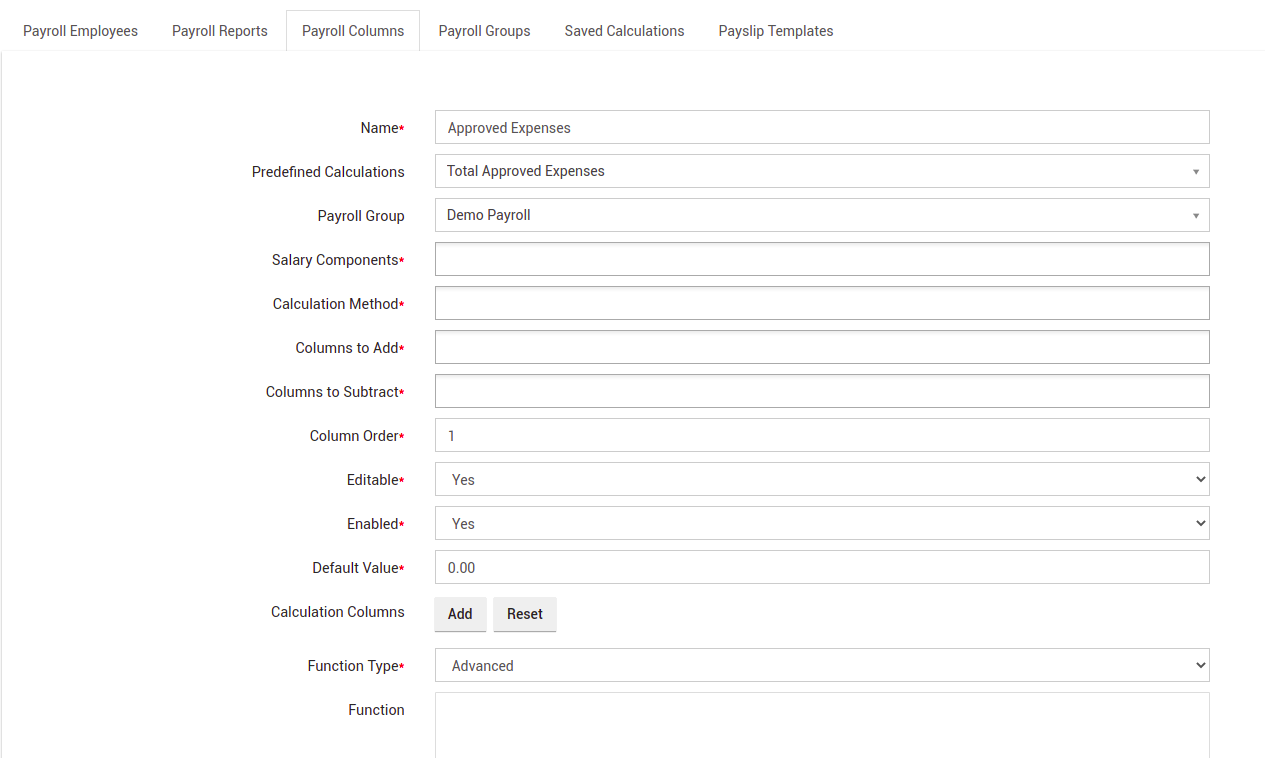Click the Calculation Method field

822,303
